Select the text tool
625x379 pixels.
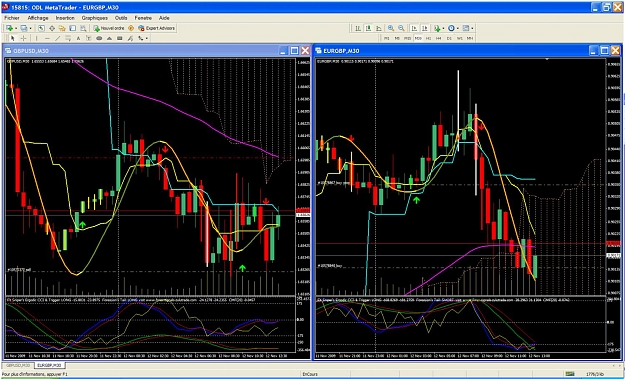tap(78, 38)
